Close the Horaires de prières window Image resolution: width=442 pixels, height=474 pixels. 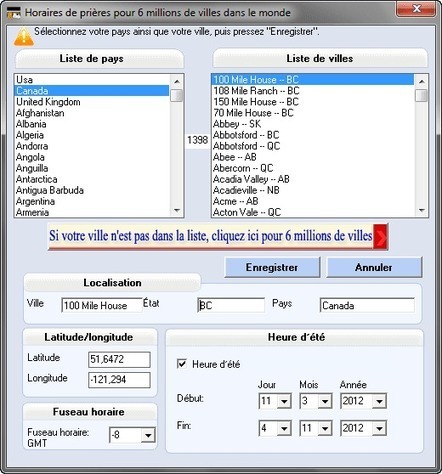[416, 9]
